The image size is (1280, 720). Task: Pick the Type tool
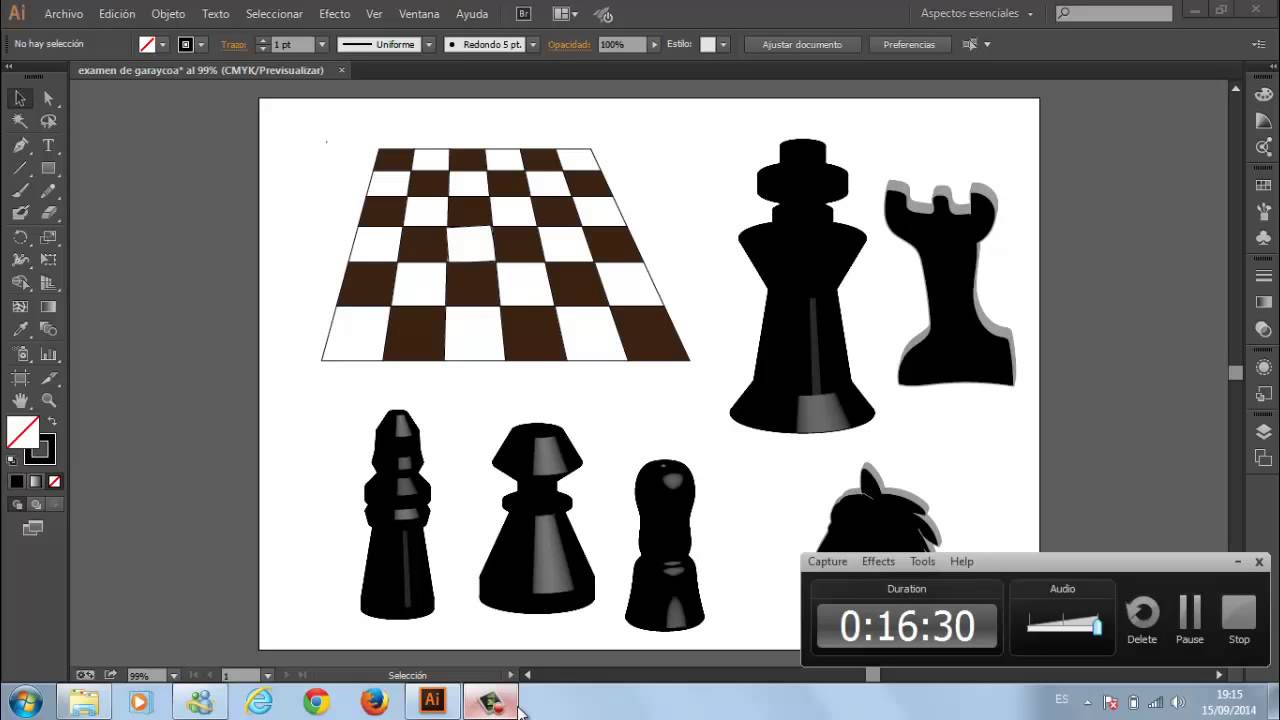48,145
